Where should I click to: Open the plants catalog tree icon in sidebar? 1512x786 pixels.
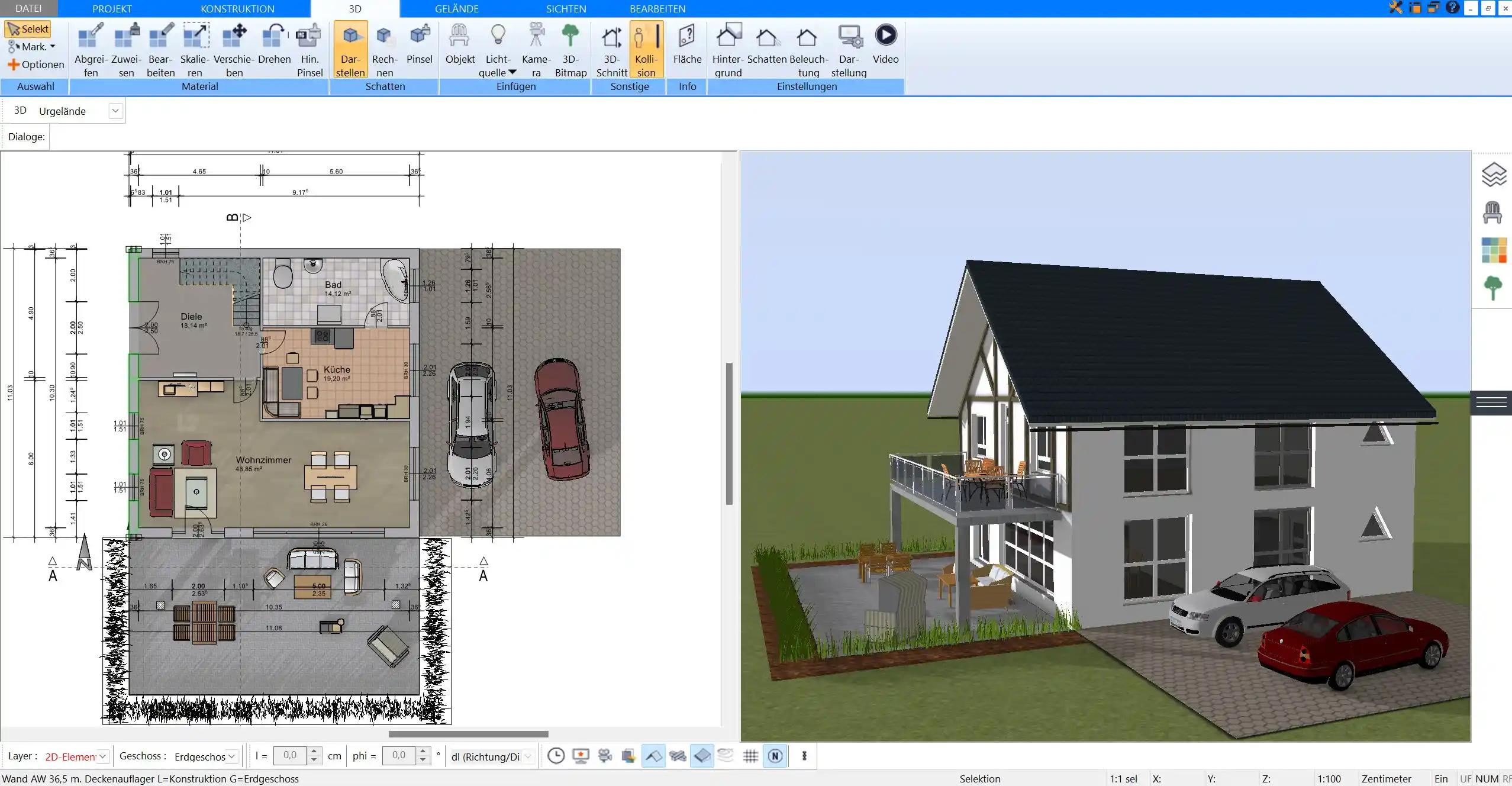coord(1492,288)
